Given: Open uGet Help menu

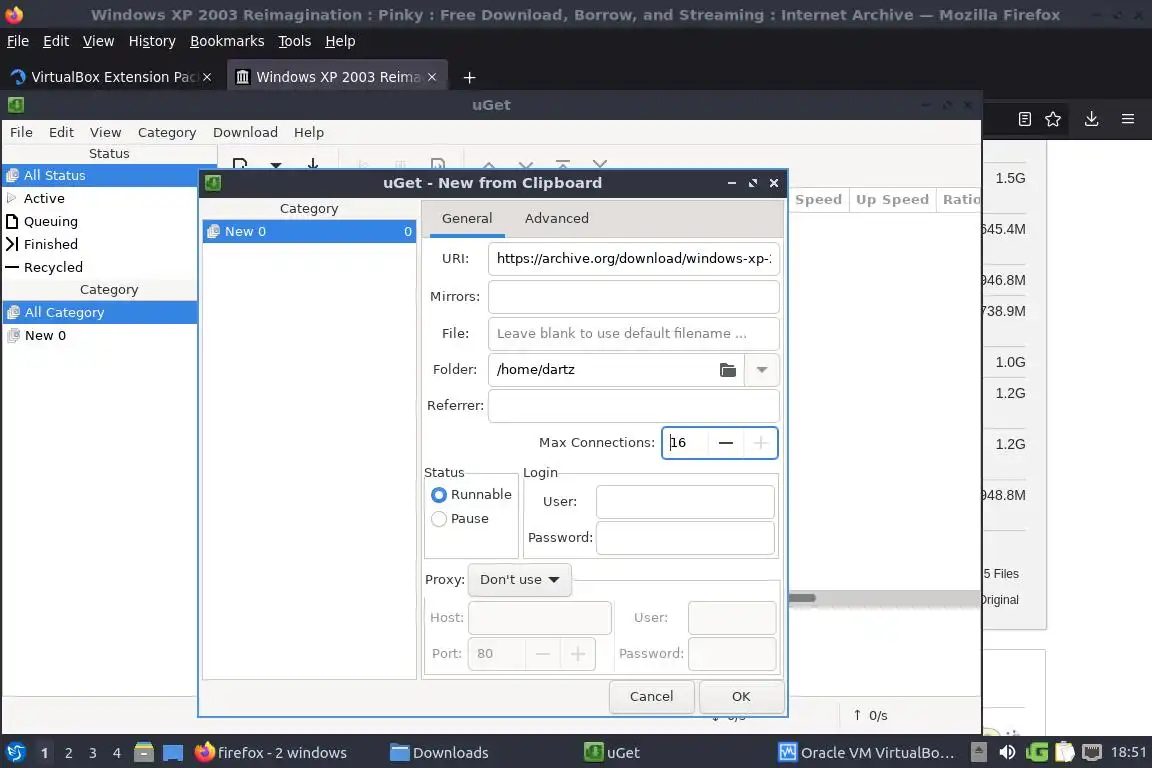Looking at the screenshot, I should (x=309, y=132).
